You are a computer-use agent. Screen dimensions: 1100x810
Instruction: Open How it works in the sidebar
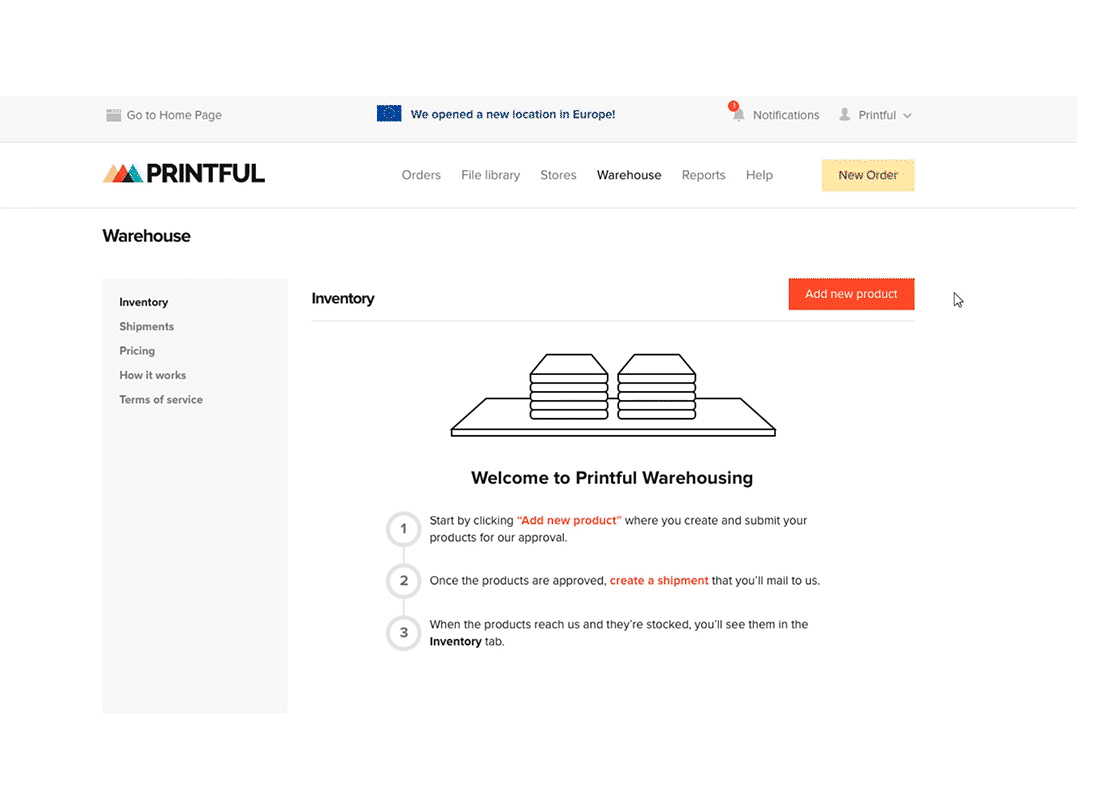point(152,375)
